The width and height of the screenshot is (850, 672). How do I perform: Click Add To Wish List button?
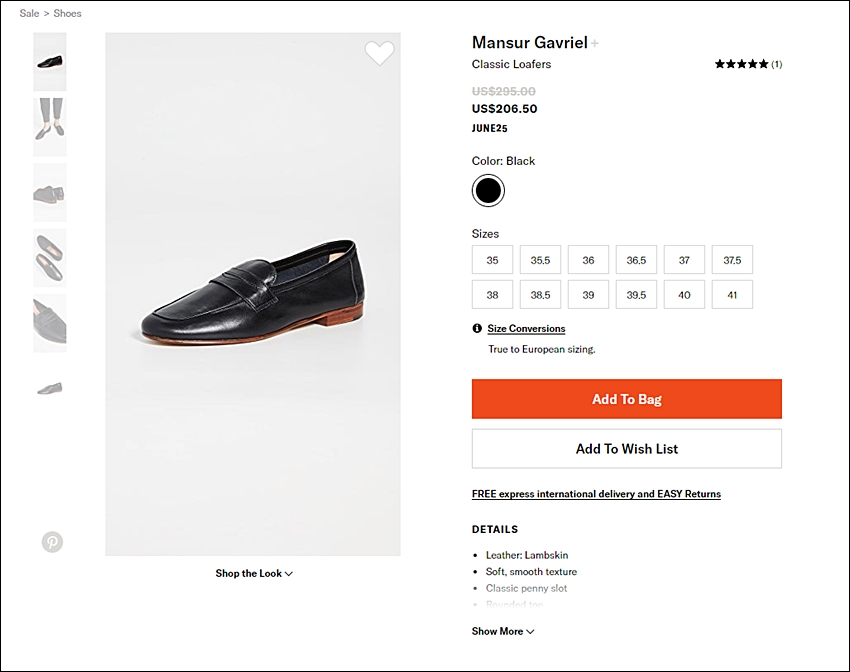[x=627, y=449]
